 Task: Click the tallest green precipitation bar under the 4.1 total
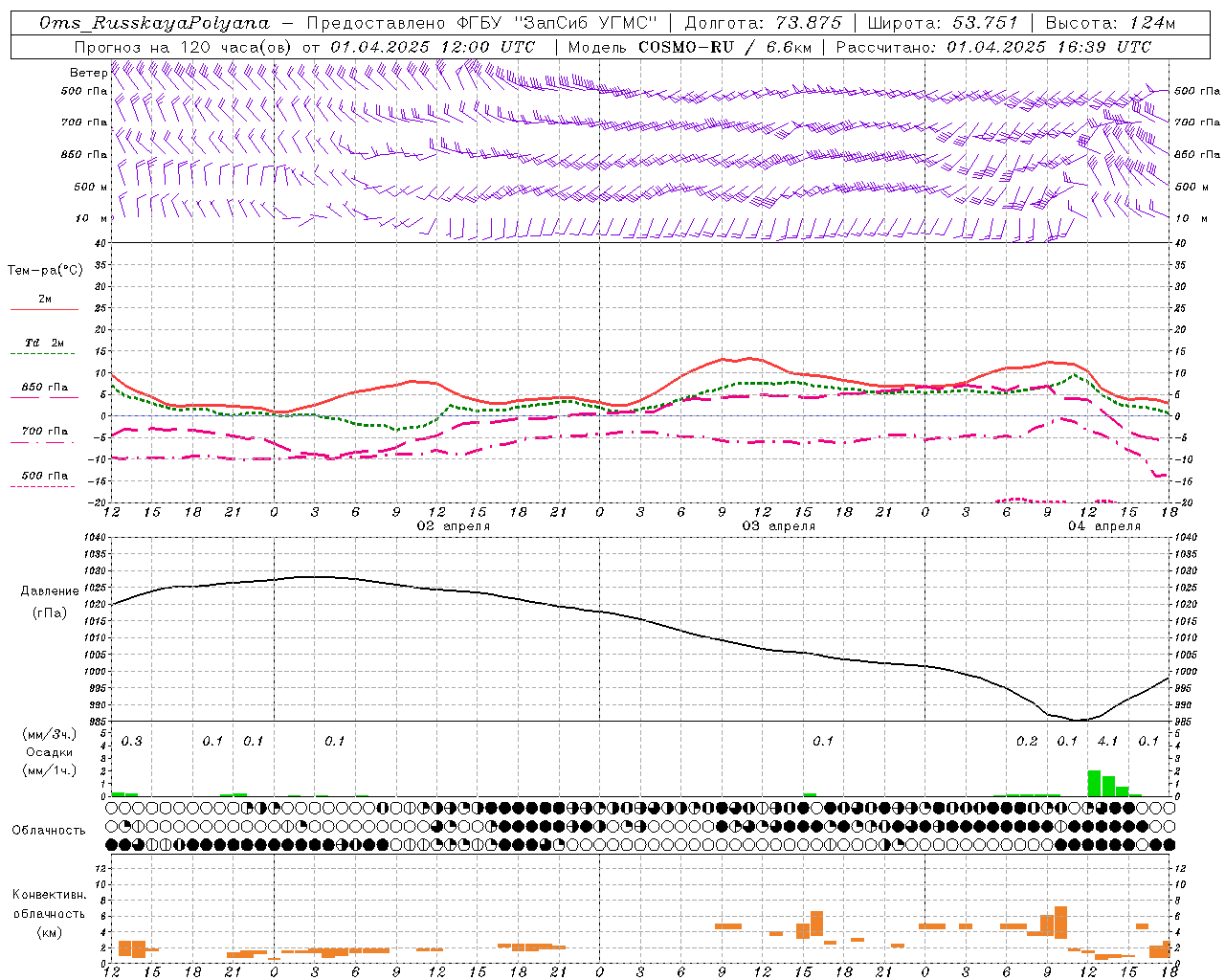click(1094, 783)
